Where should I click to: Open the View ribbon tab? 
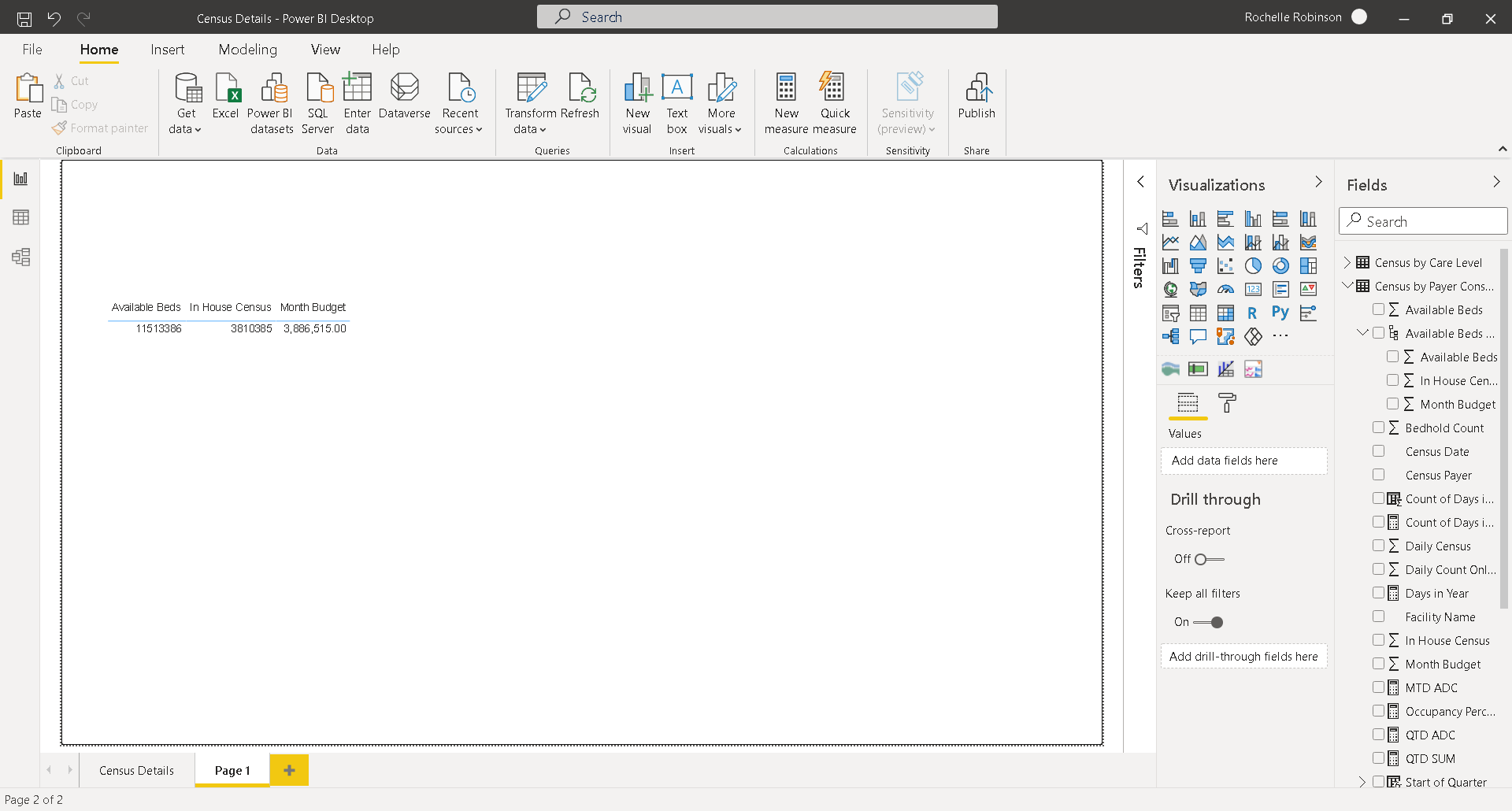[x=325, y=50]
